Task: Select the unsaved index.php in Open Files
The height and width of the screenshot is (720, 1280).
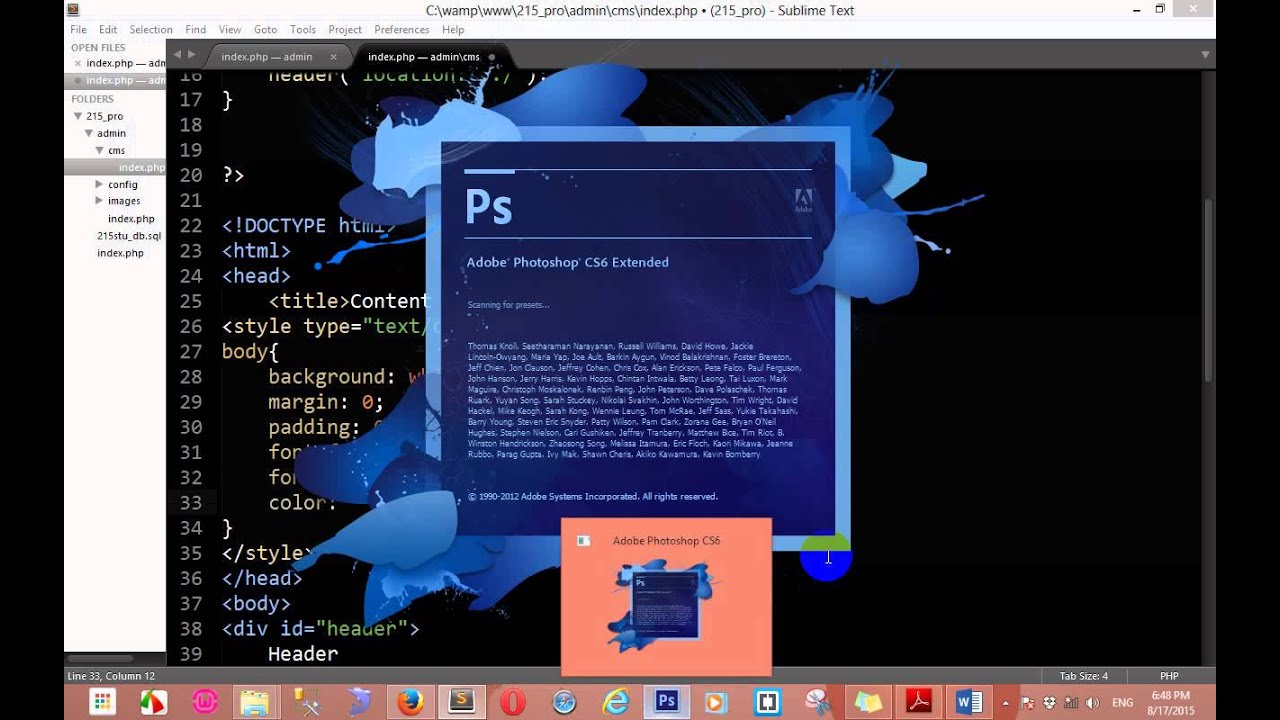Action: [x=115, y=80]
